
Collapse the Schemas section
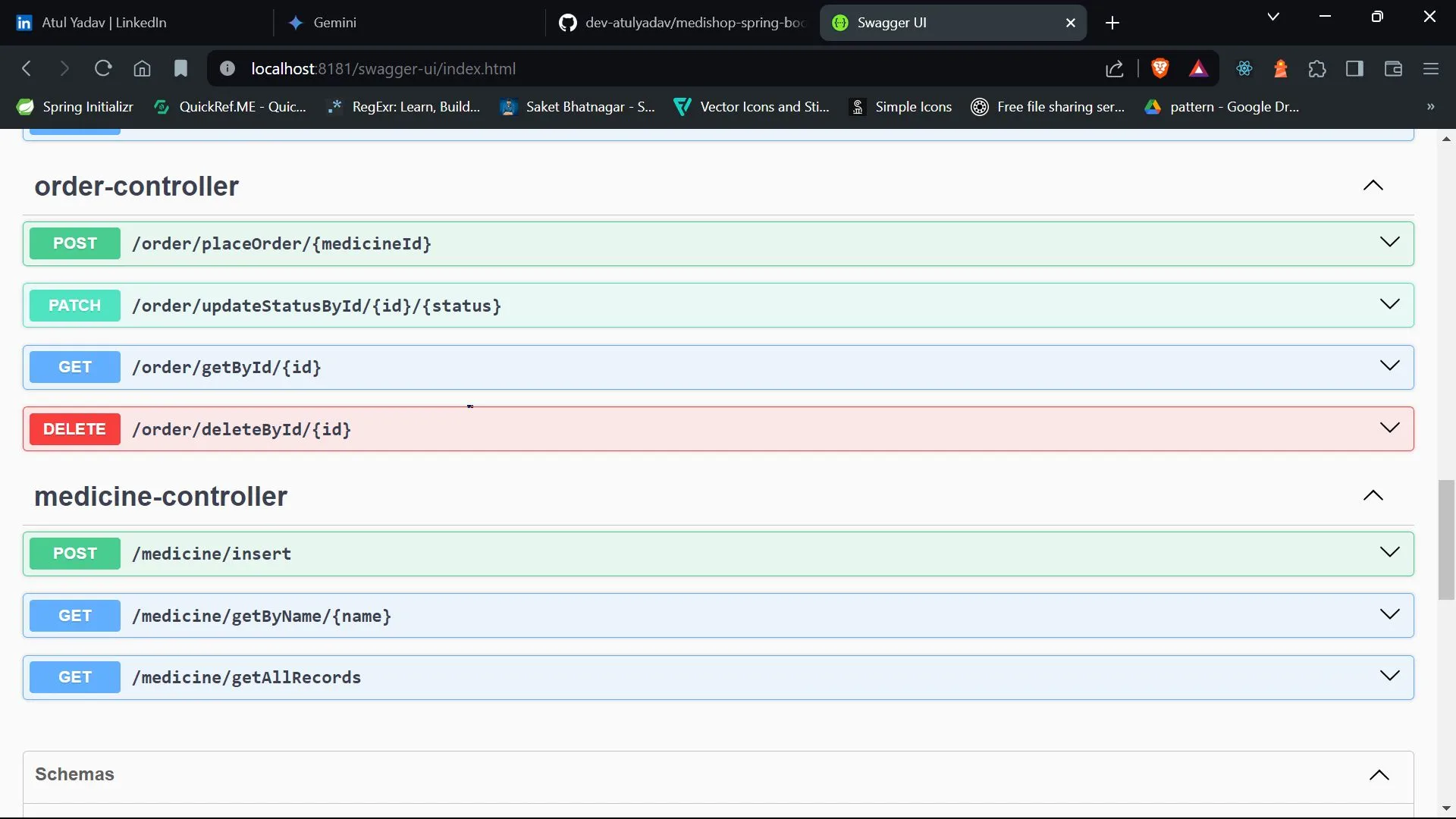1379,775
